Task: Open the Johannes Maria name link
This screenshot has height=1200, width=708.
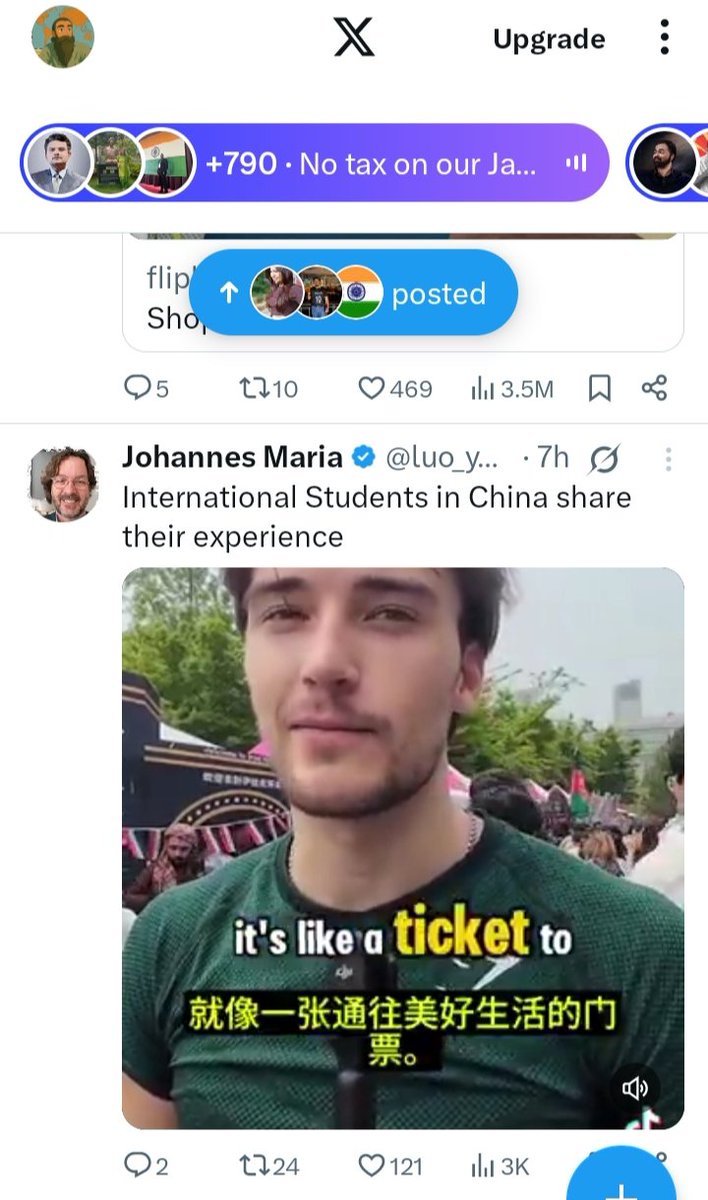Action: pyautogui.click(x=233, y=458)
